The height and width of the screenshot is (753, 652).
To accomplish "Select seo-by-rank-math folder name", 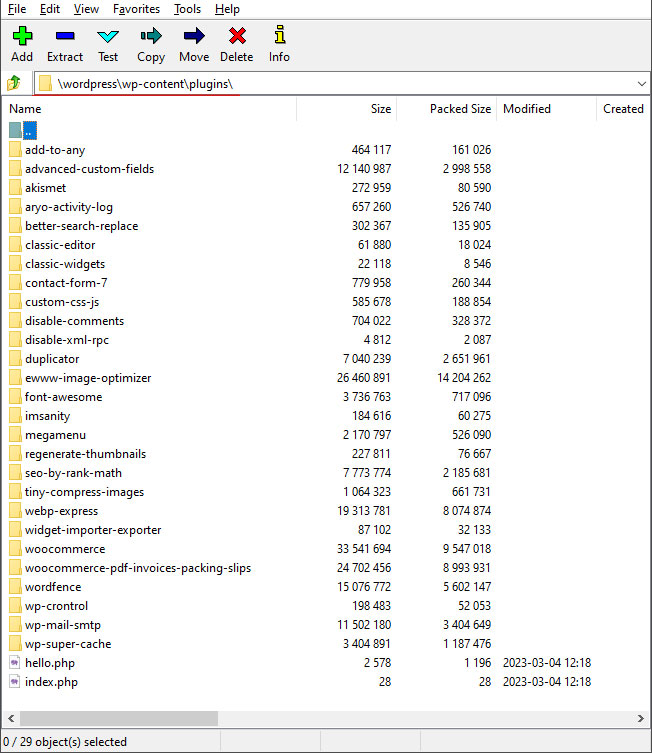I will coord(73,473).
